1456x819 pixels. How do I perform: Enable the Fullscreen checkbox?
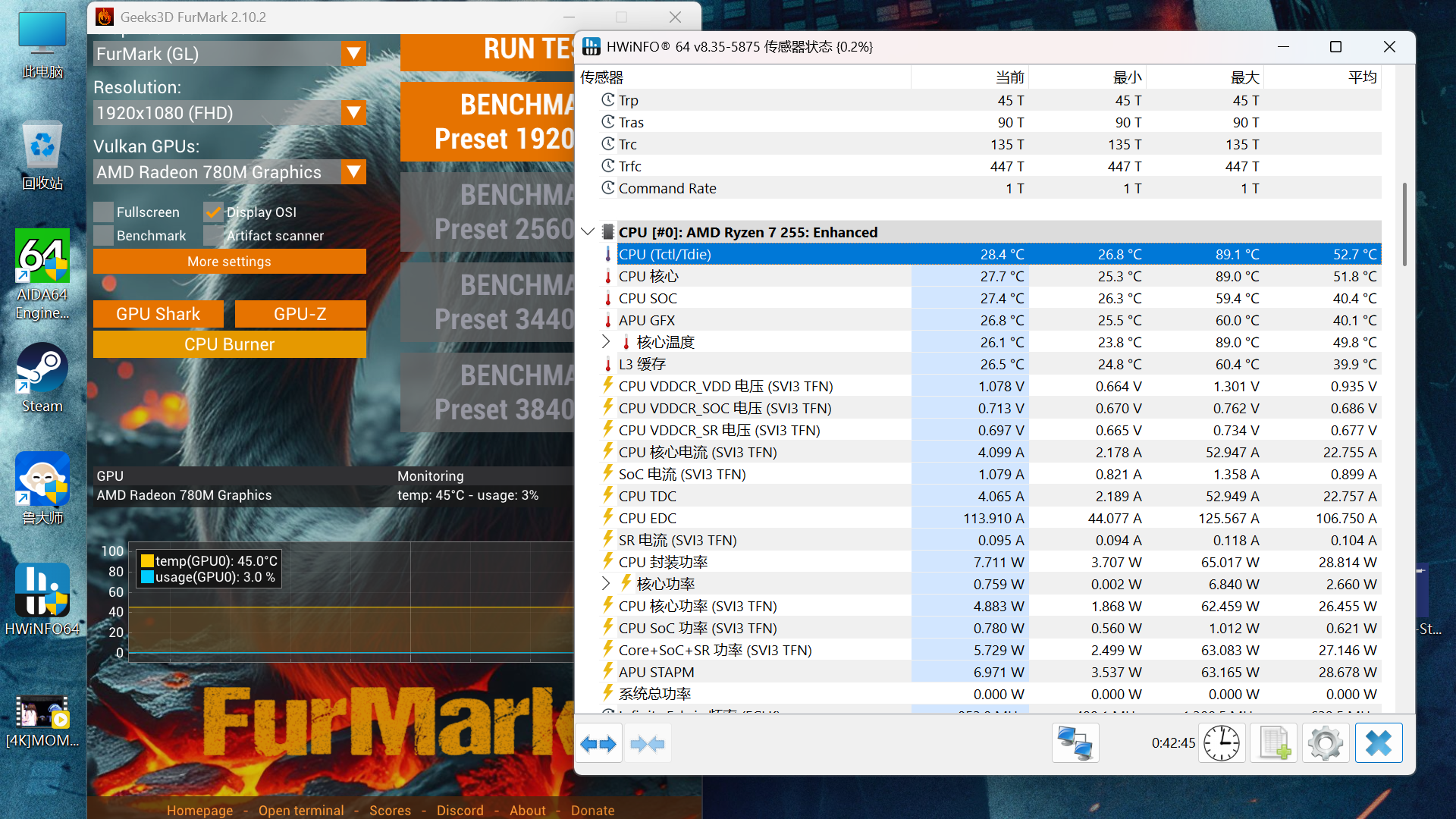104,212
